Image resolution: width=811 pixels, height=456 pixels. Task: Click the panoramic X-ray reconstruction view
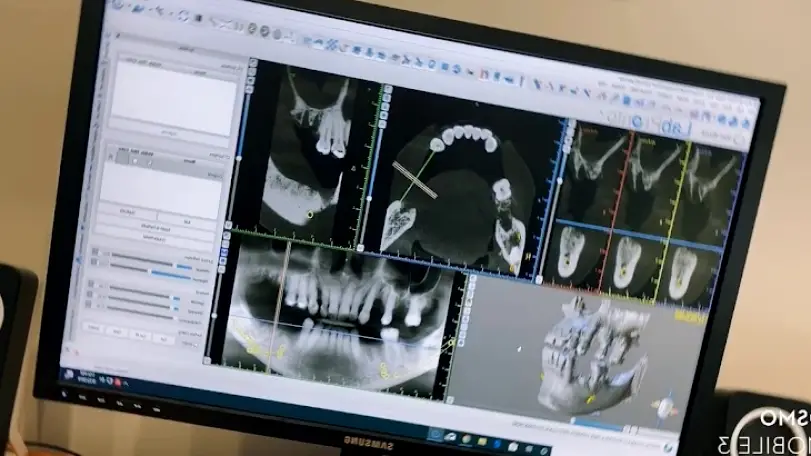click(341, 315)
